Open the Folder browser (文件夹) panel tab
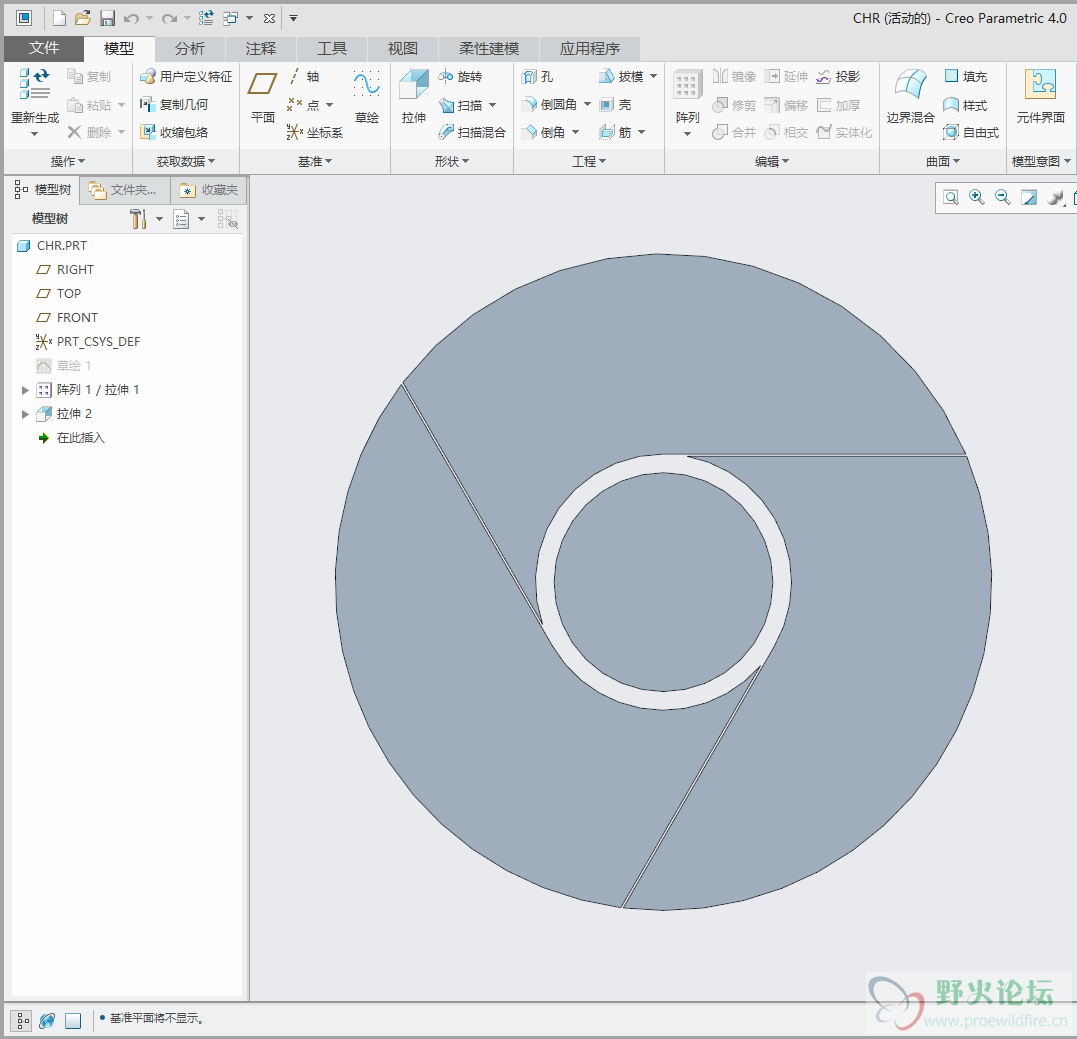The width and height of the screenshot is (1077, 1039). tap(124, 190)
